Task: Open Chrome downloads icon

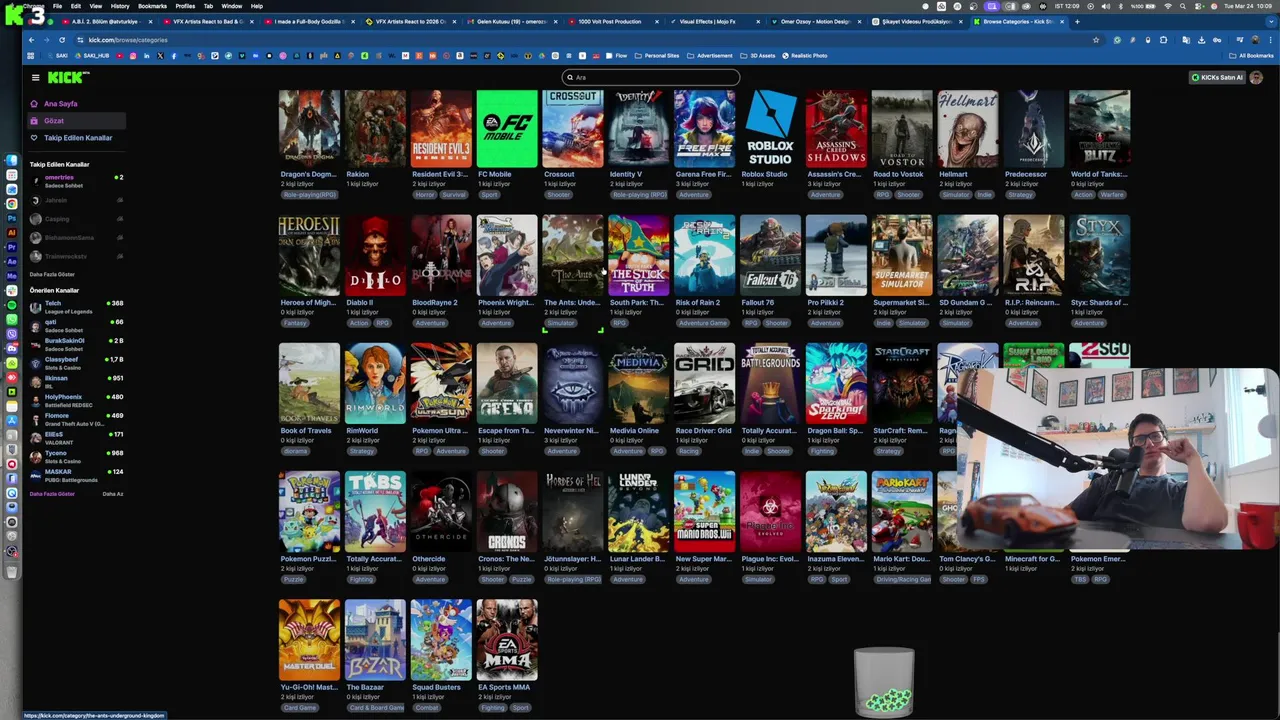Action: click(x=1201, y=40)
